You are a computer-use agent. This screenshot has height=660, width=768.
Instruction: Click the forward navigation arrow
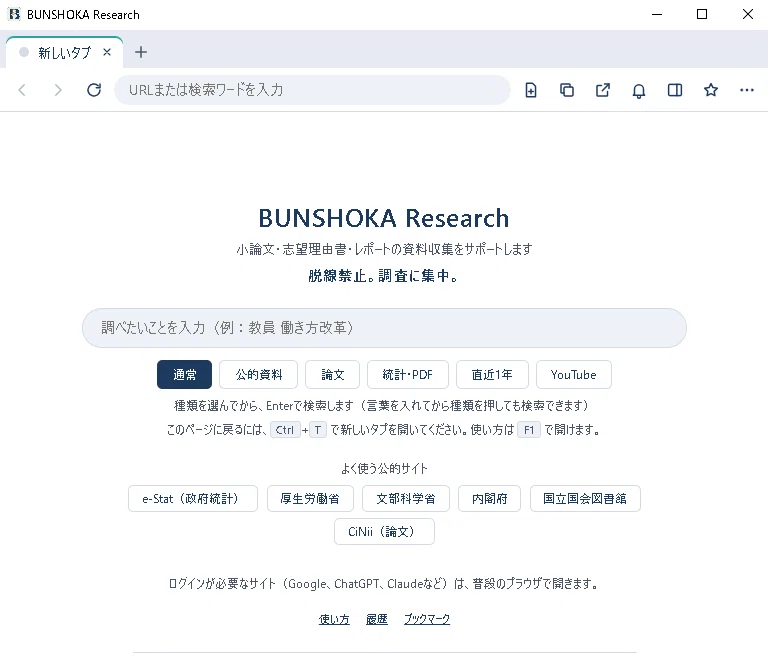(x=58, y=90)
